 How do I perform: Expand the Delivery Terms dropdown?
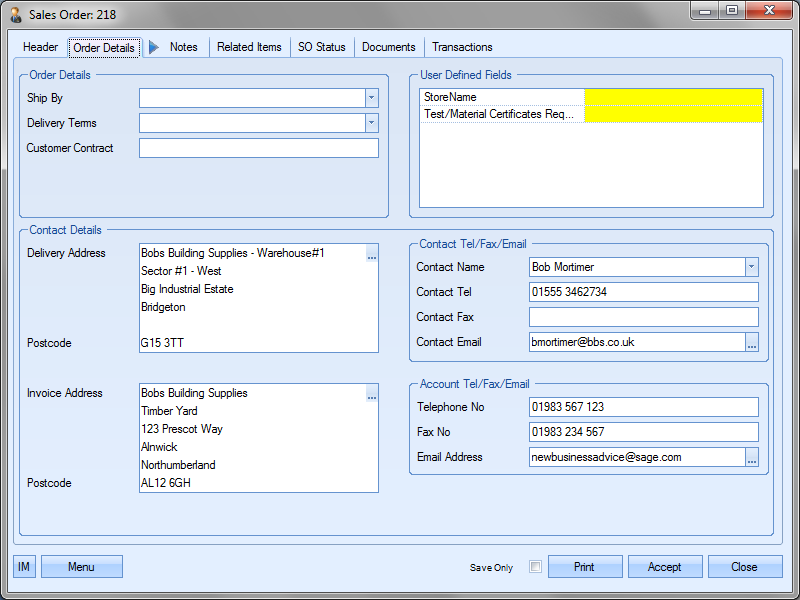pyautogui.click(x=371, y=123)
